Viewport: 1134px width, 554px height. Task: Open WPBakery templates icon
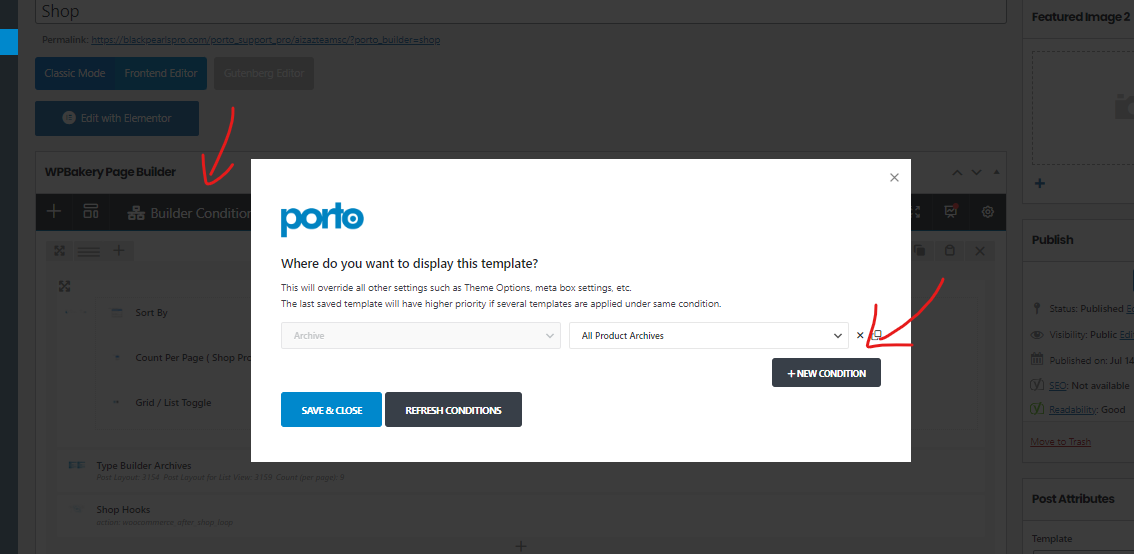coord(90,212)
